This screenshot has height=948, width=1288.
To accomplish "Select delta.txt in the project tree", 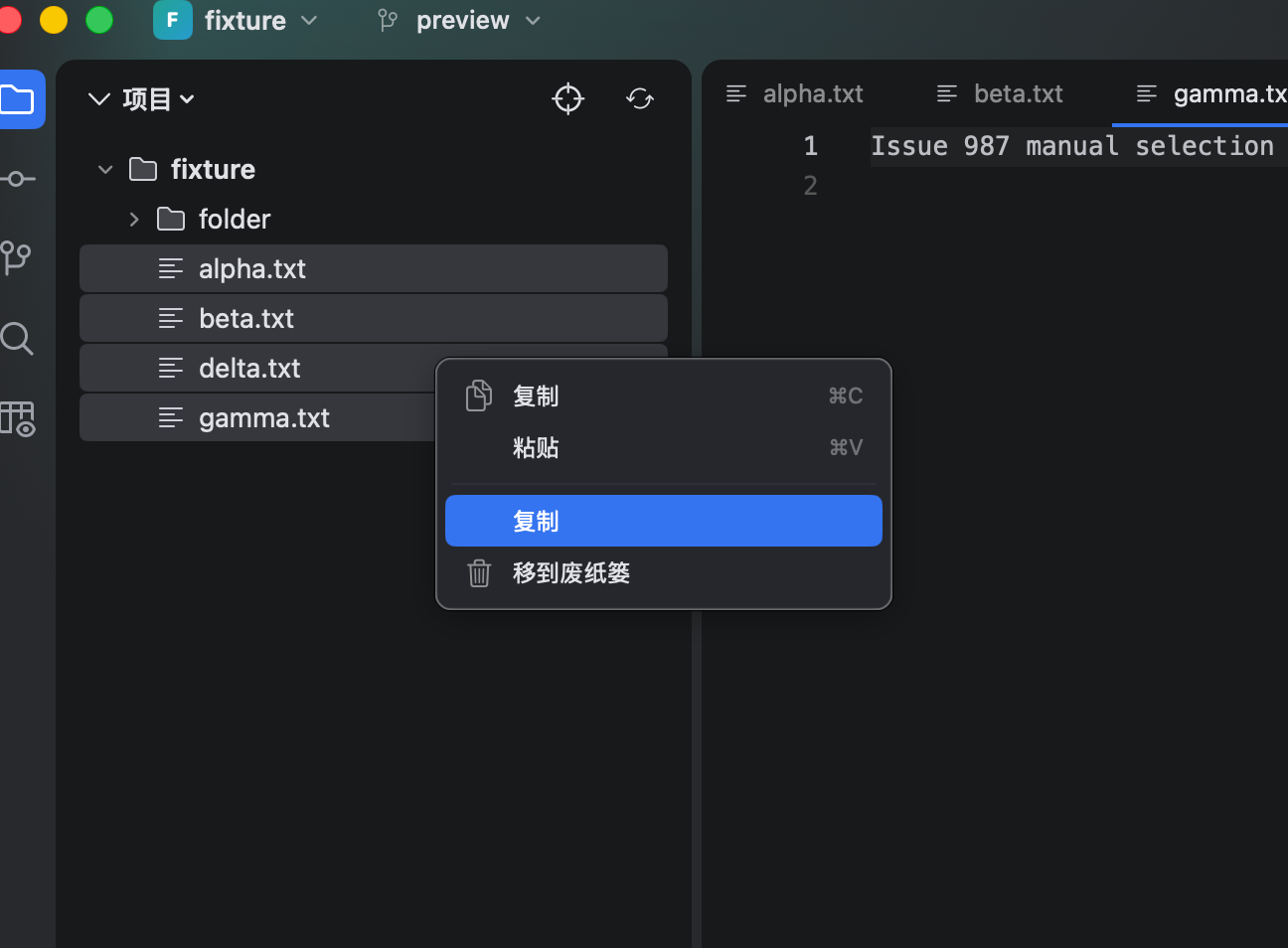I will 257,368.
